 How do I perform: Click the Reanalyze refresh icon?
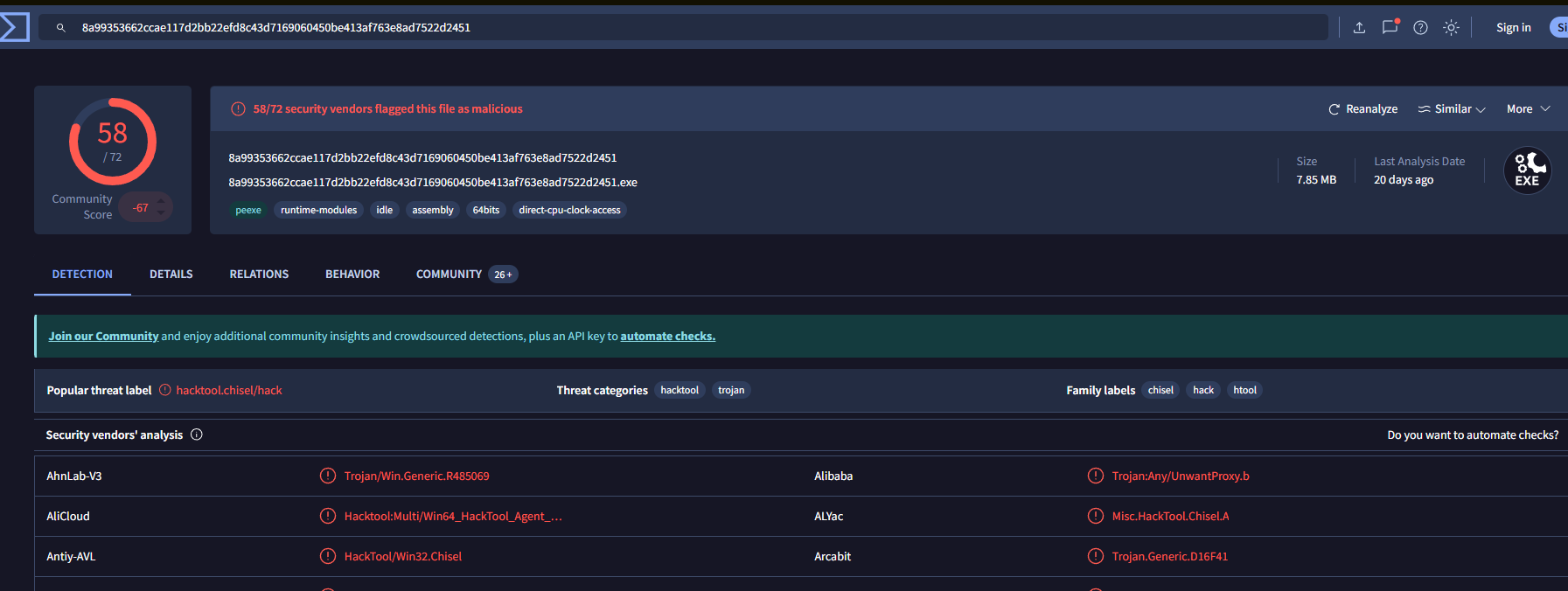(x=1334, y=109)
